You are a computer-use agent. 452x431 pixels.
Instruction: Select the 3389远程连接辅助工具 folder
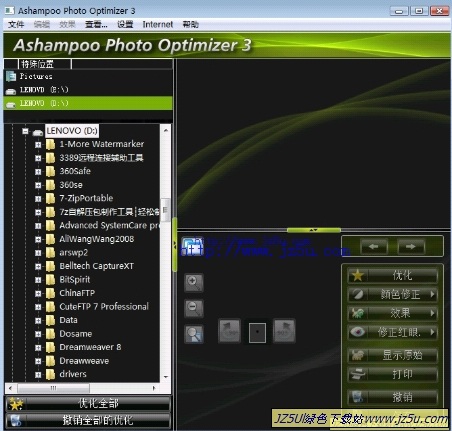(x=101, y=158)
